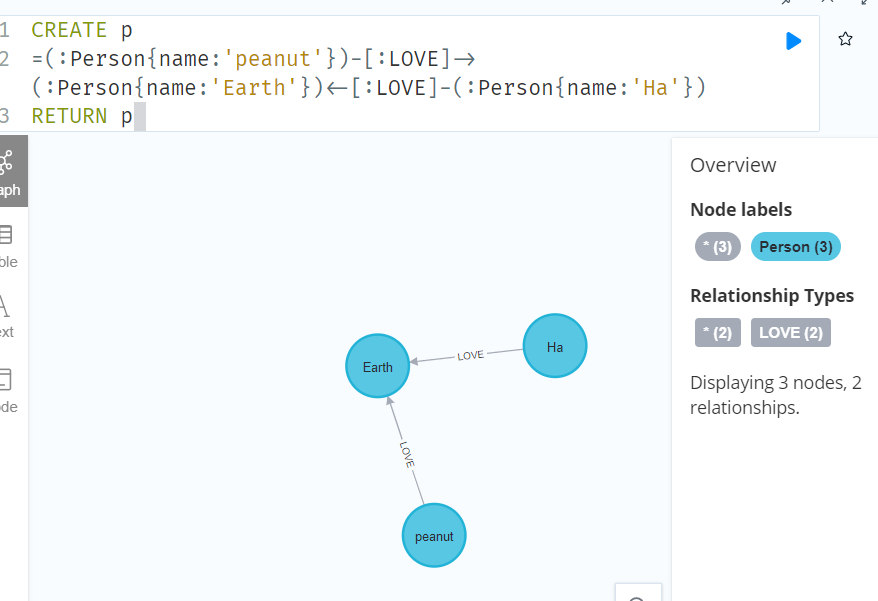
Task: Switch to the Text result view
Action: click(x=7, y=316)
